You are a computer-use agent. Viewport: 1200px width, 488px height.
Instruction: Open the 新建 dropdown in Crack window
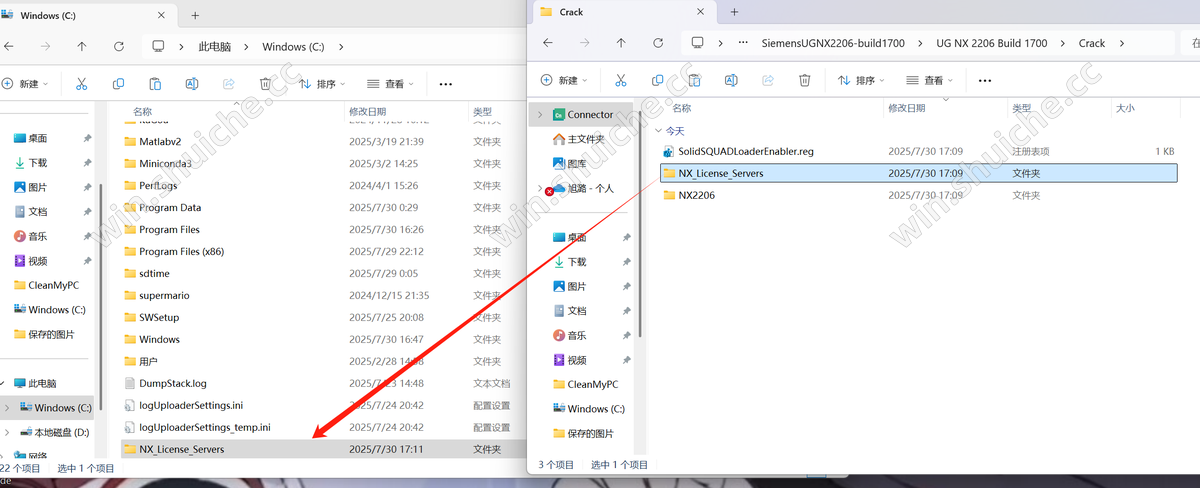click(564, 80)
